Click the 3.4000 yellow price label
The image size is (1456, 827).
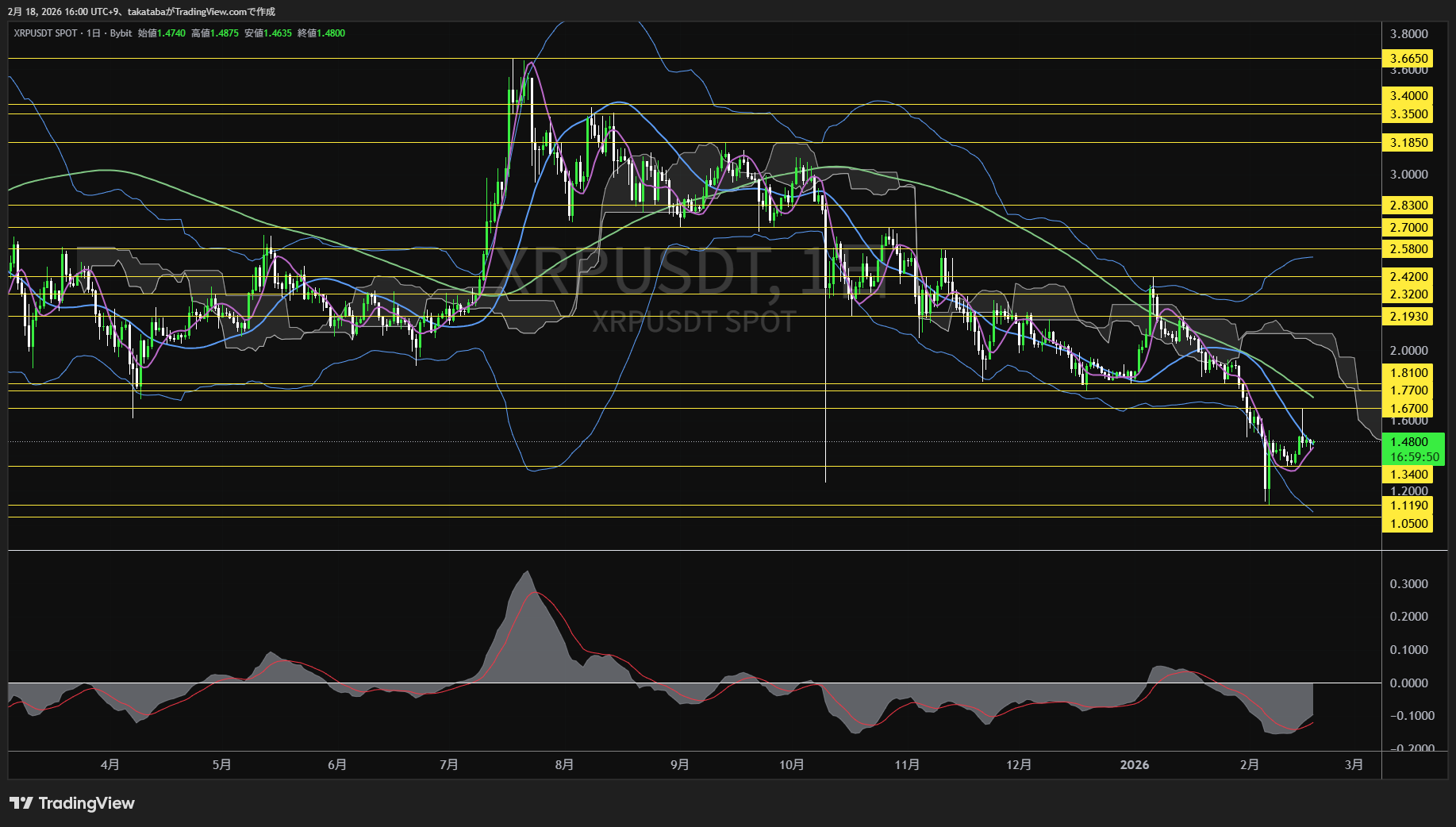click(1408, 95)
